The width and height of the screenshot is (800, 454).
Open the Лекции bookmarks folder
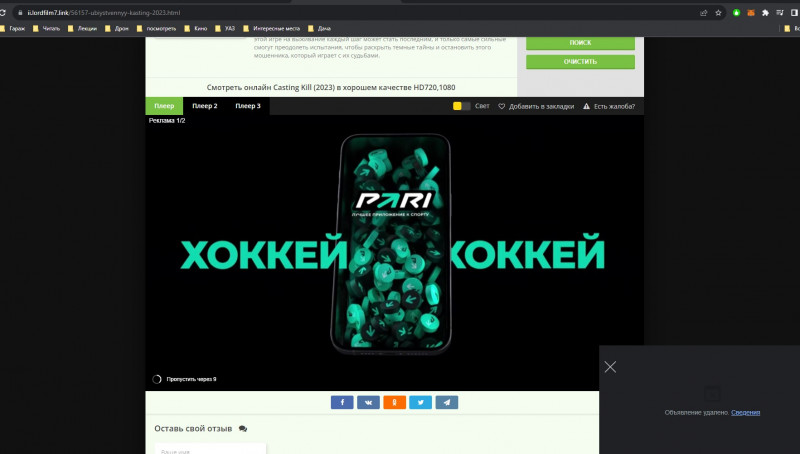[x=82, y=29]
